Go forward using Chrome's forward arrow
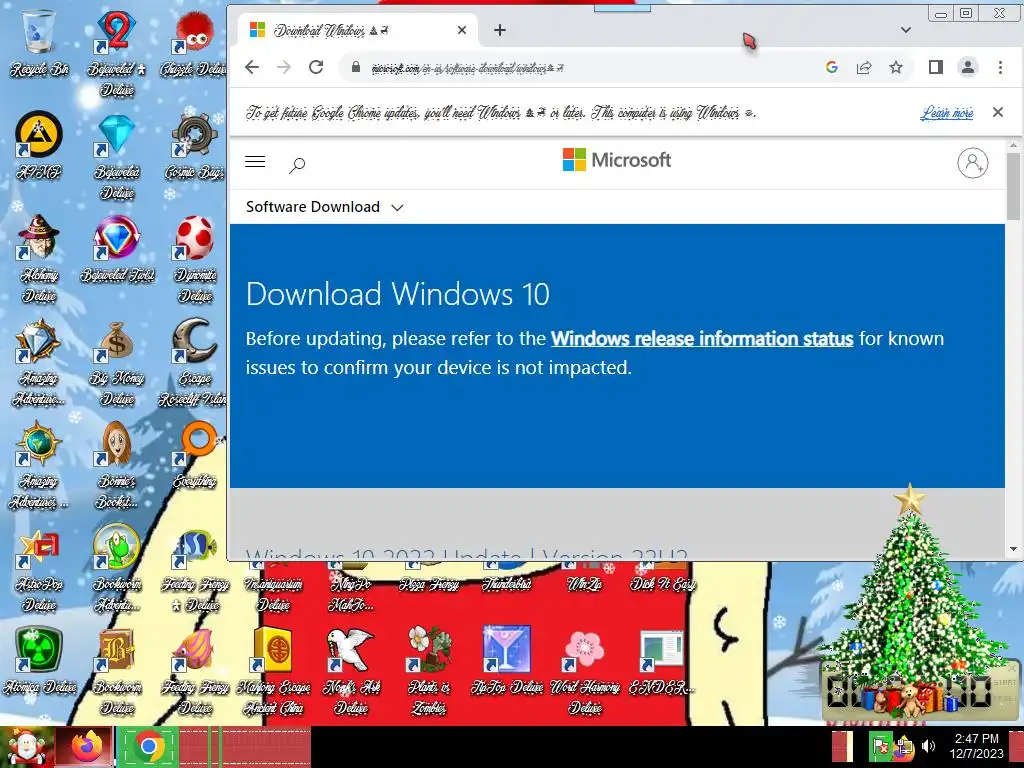The width and height of the screenshot is (1024, 768). tap(283, 67)
